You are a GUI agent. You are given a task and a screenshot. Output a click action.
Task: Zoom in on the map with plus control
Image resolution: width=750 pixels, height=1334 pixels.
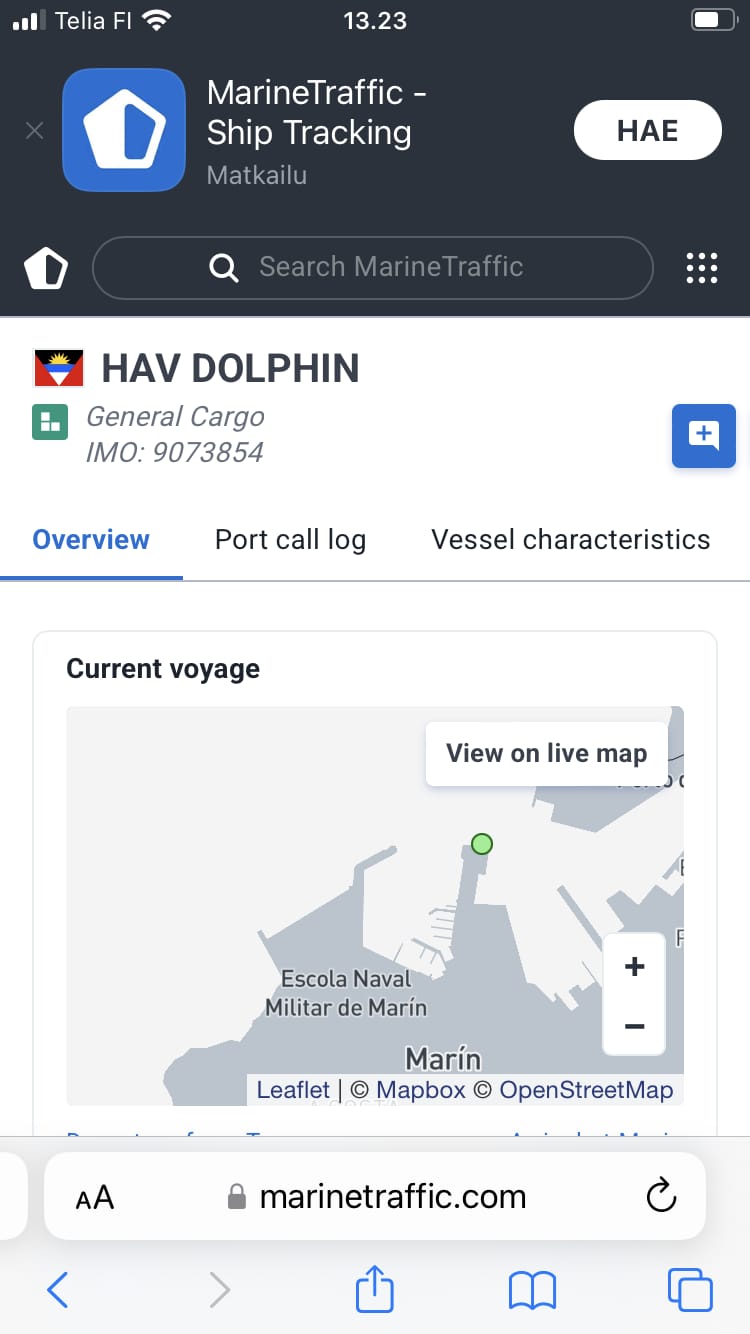pos(634,965)
